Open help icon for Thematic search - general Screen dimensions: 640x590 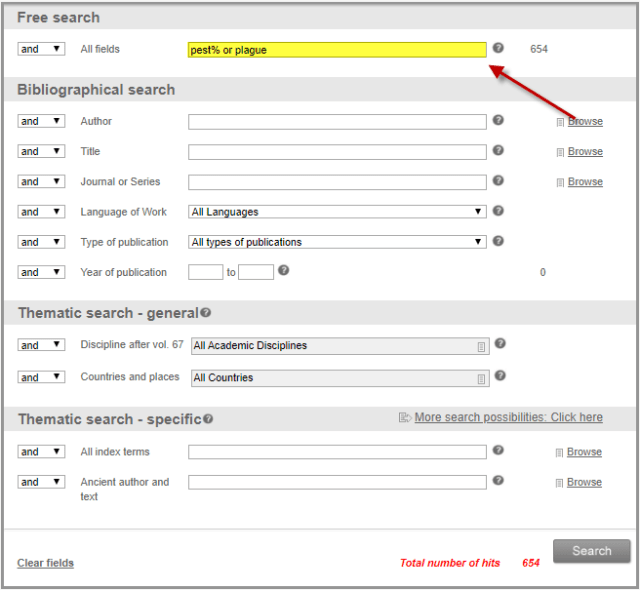(206, 313)
